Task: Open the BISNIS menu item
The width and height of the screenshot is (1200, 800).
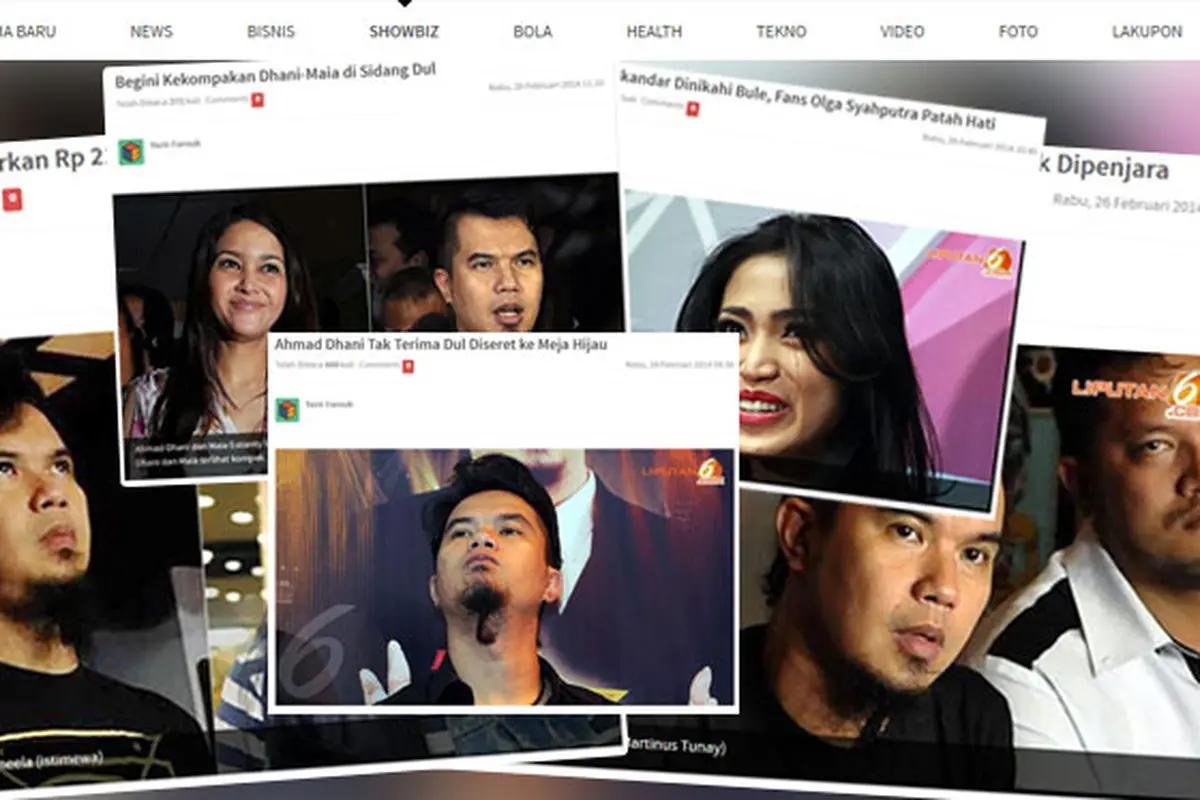Action: (271, 31)
